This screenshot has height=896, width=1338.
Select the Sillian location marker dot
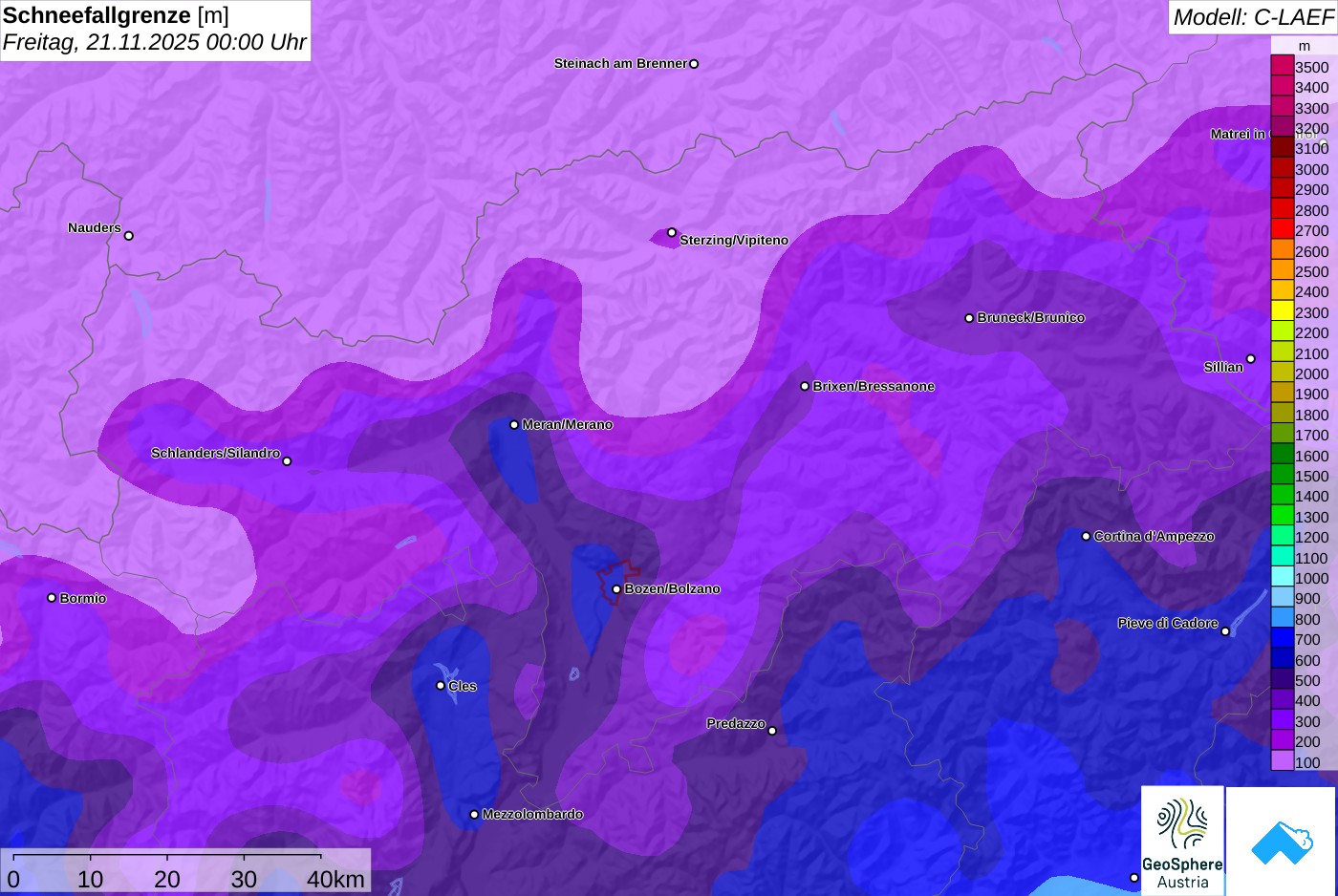(1250, 359)
